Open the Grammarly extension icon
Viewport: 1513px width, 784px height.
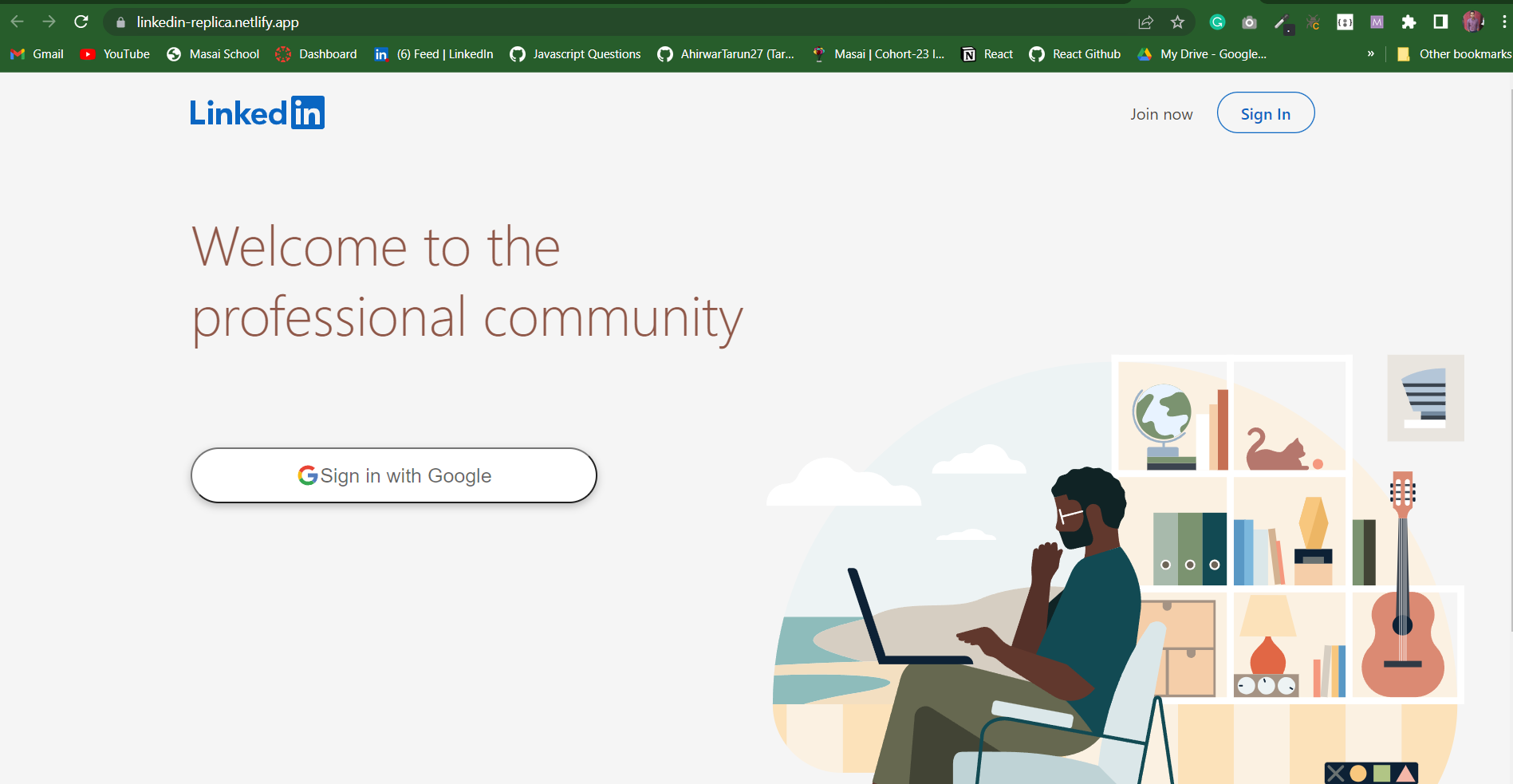pyautogui.click(x=1217, y=22)
